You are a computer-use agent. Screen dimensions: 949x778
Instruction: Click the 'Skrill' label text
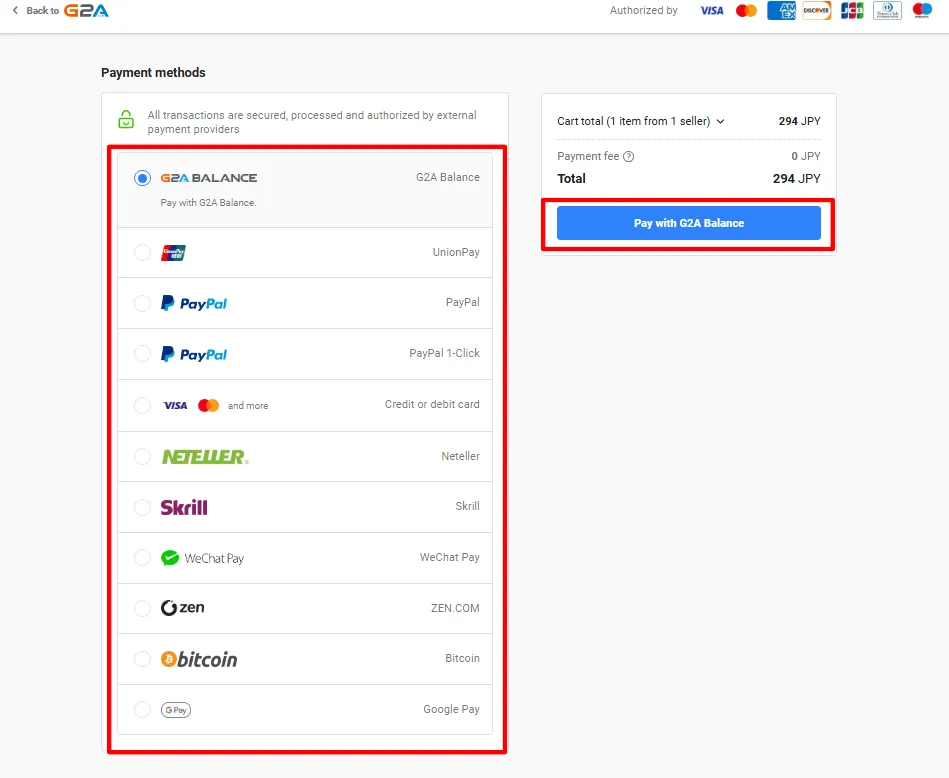[467, 506]
